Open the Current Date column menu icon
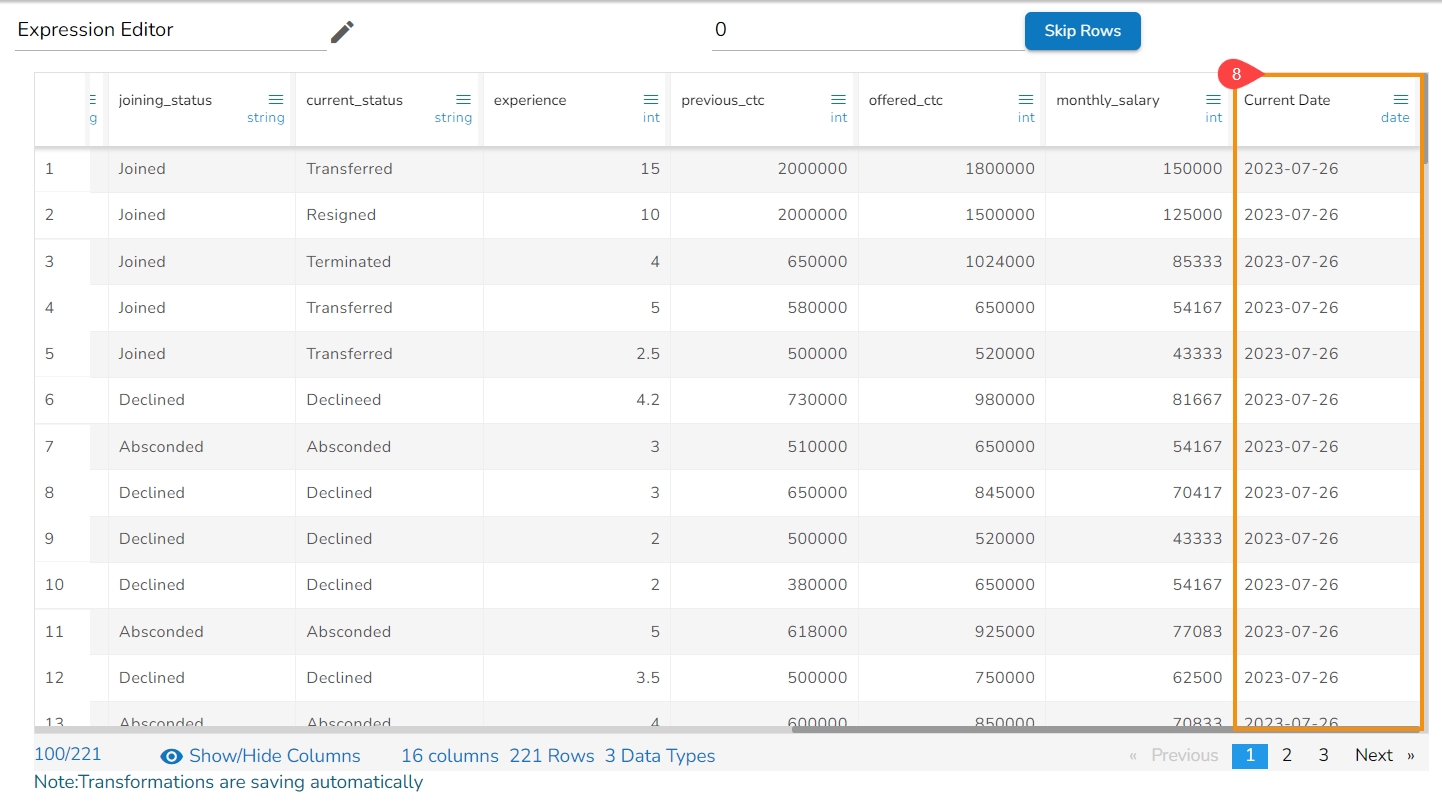Image resolution: width=1442 pixels, height=805 pixels. 1401,100
